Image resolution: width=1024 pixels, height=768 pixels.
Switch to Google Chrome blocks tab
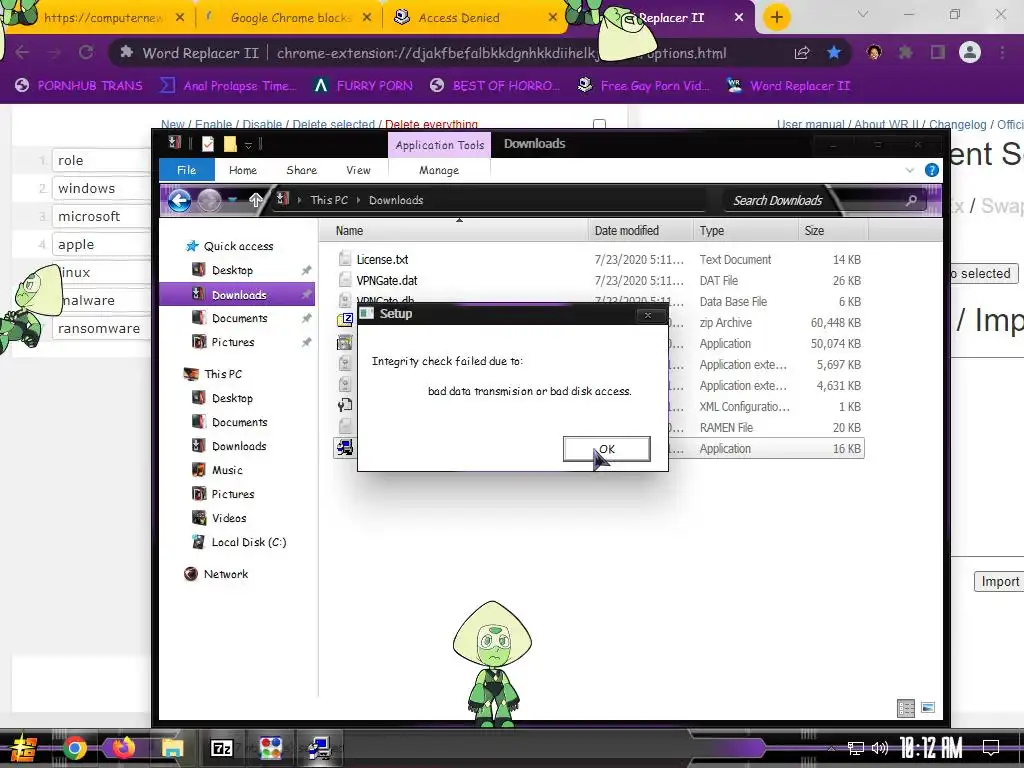tap(291, 18)
